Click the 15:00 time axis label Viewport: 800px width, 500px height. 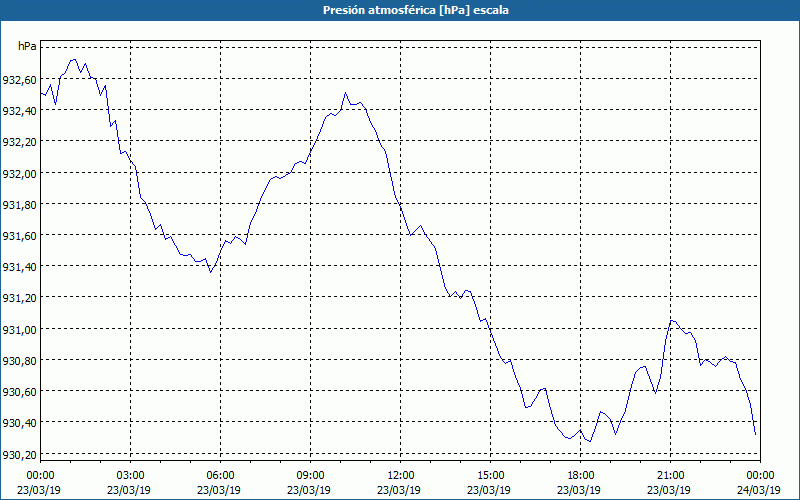click(x=490, y=476)
